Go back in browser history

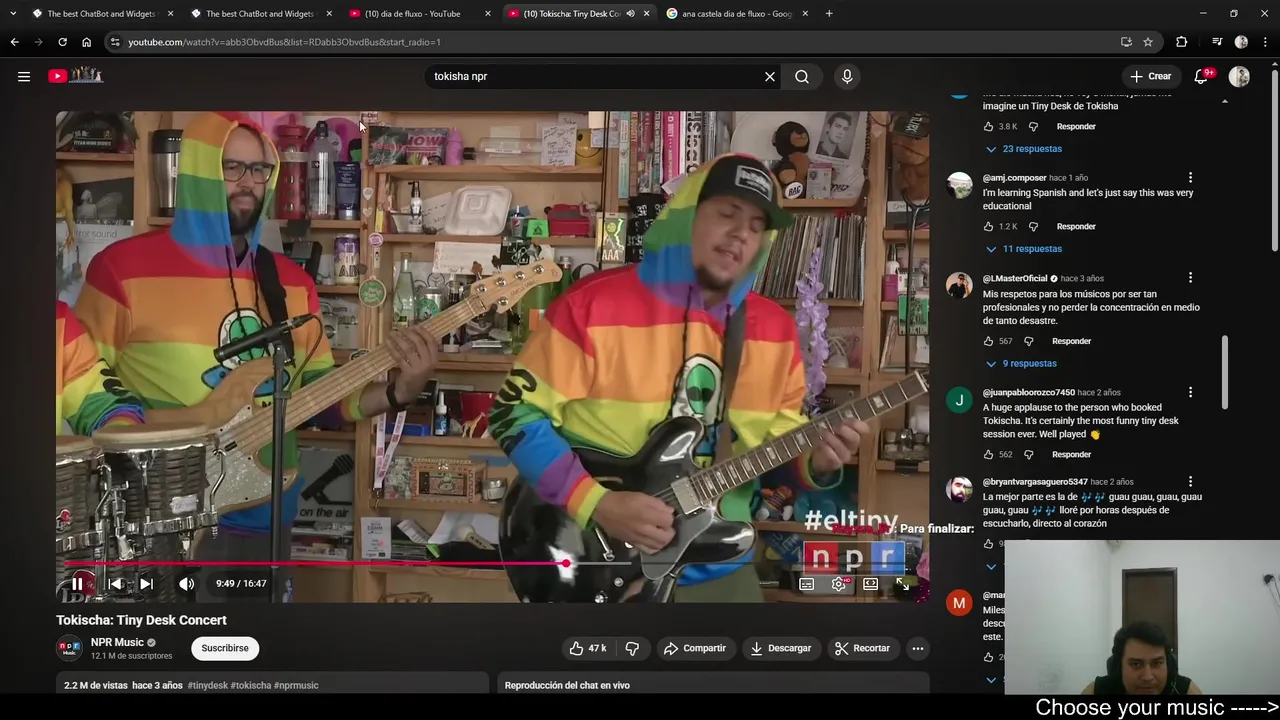pyautogui.click(x=14, y=42)
